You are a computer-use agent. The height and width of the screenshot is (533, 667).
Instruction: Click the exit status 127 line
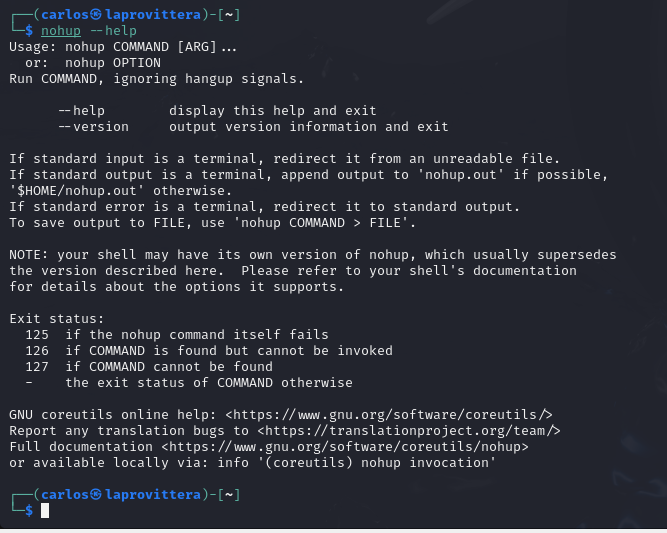click(149, 367)
